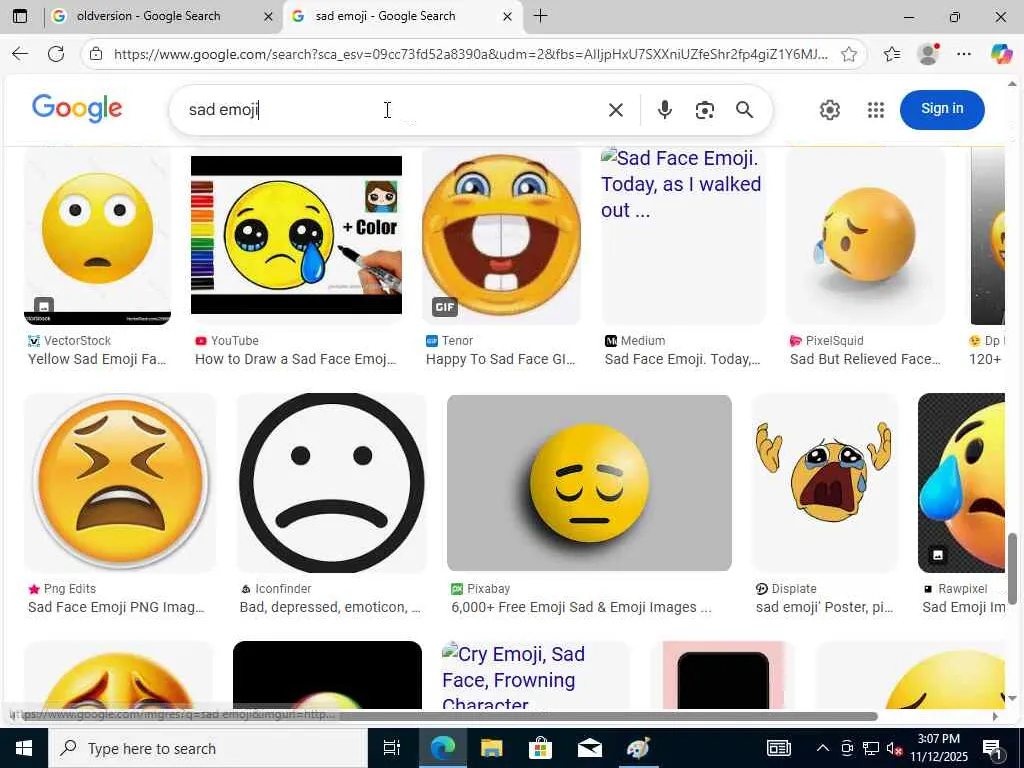Add this page to favorites
This screenshot has width=1024, height=768.
(x=848, y=54)
